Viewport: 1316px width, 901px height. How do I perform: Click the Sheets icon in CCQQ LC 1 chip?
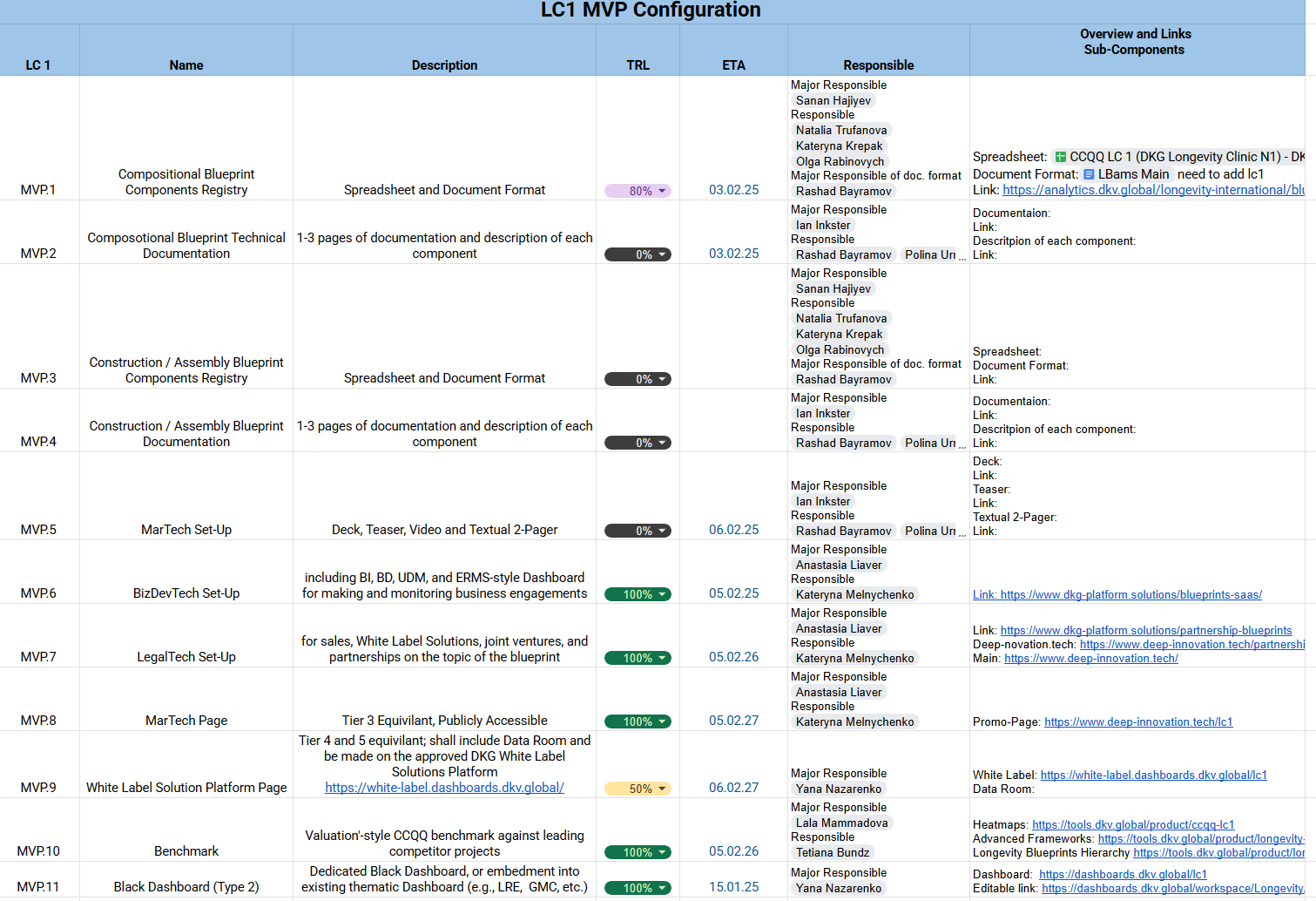click(x=1061, y=157)
